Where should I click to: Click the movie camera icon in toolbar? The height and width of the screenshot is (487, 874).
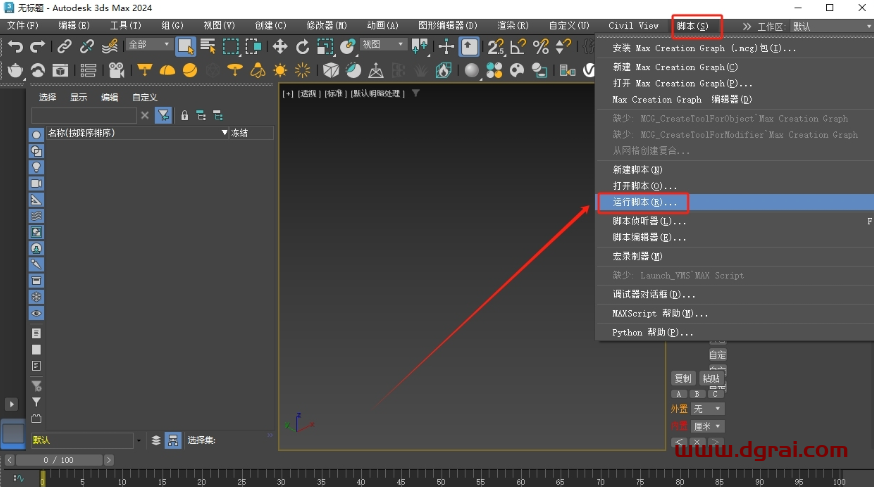tap(116, 70)
